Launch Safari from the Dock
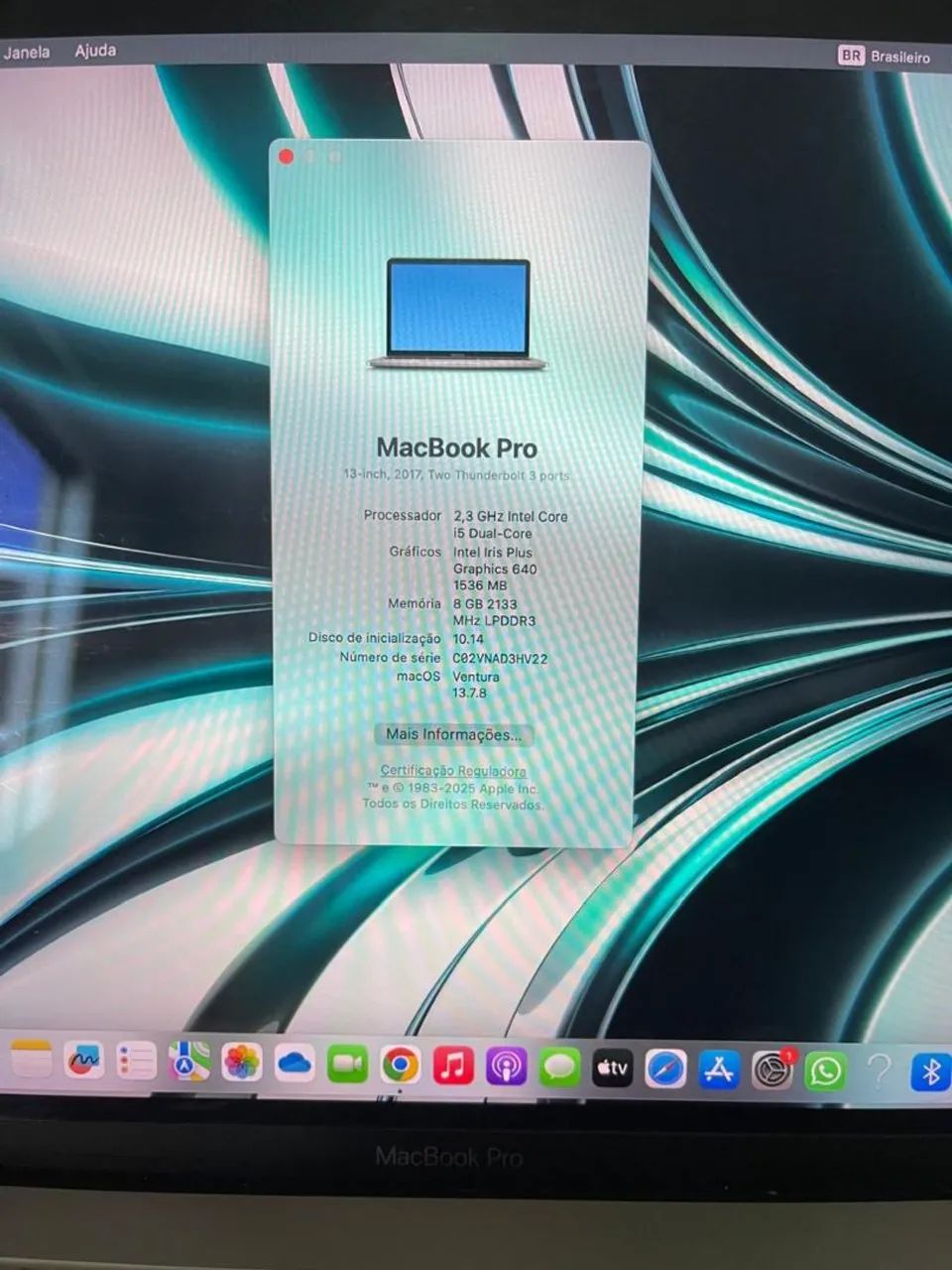952x1270 pixels. pos(665,1070)
